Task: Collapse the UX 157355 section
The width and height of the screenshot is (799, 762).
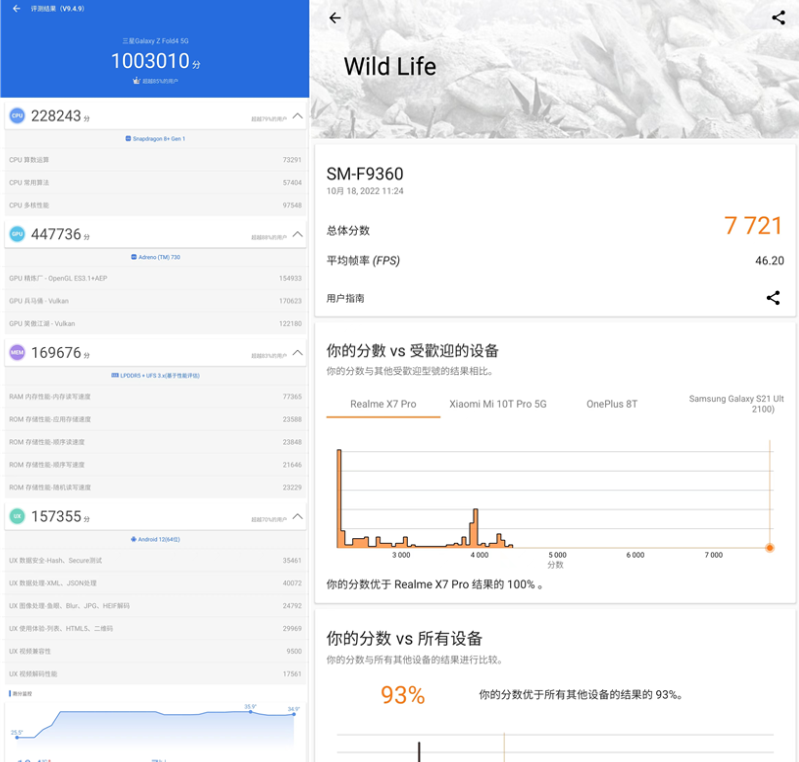Action: [298, 516]
